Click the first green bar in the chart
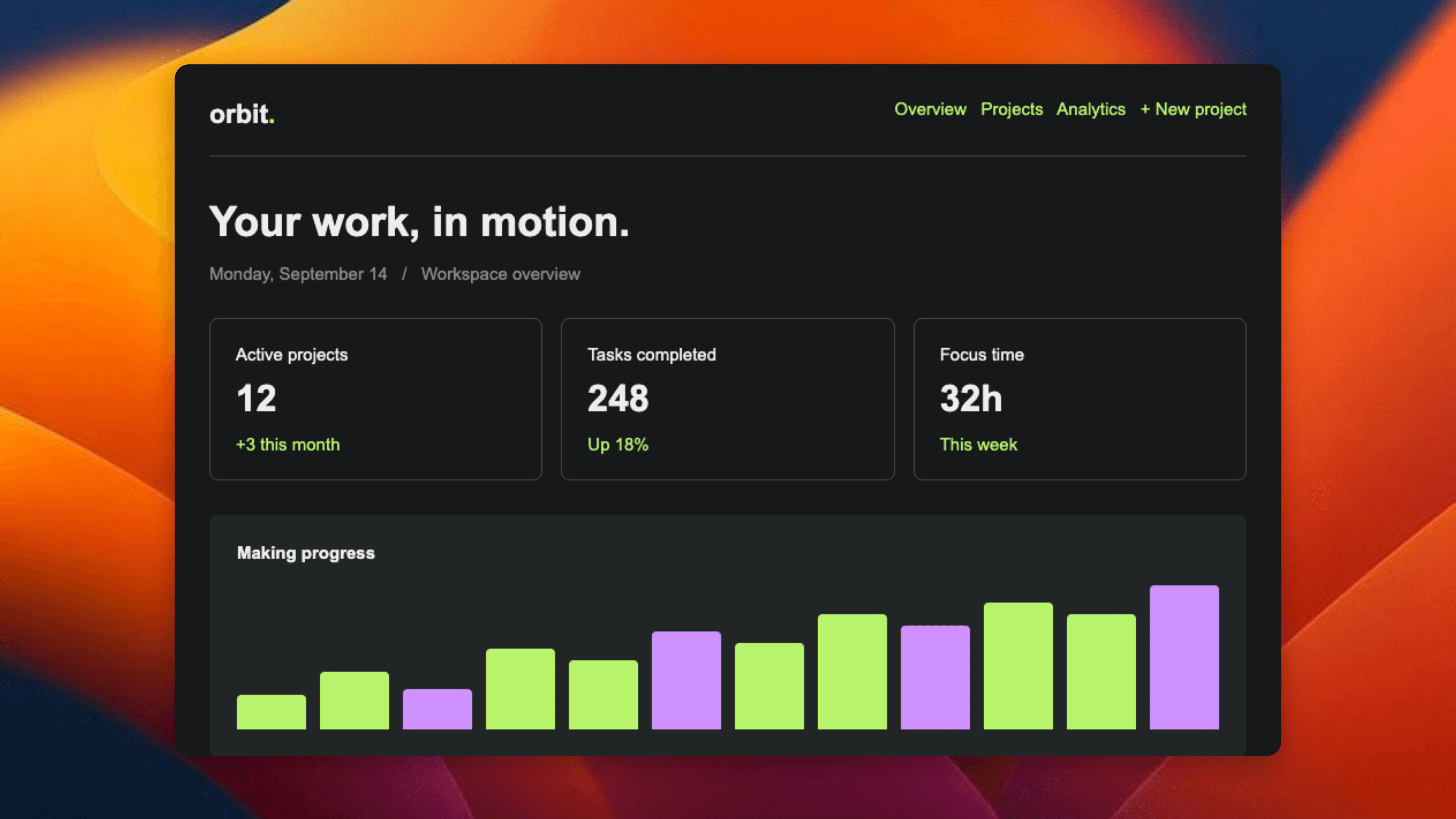Image resolution: width=1456 pixels, height=819 pixels. tap(271, 712)
